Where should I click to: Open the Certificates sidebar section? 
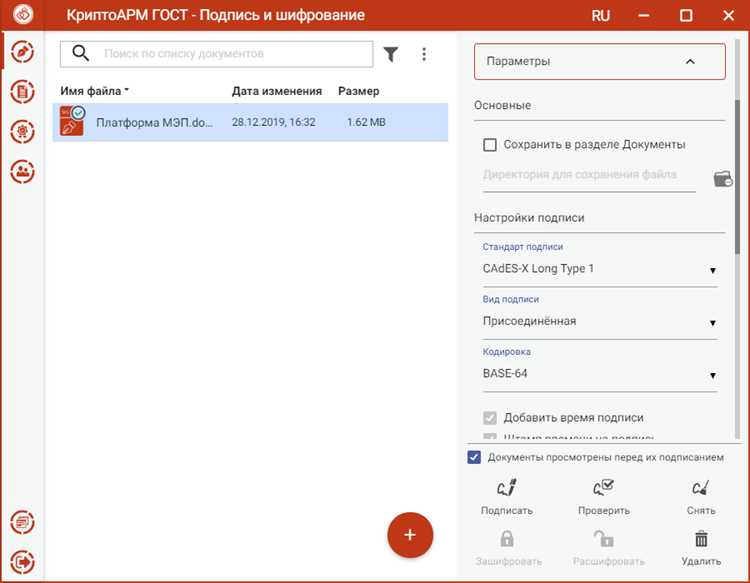point(22,132)
